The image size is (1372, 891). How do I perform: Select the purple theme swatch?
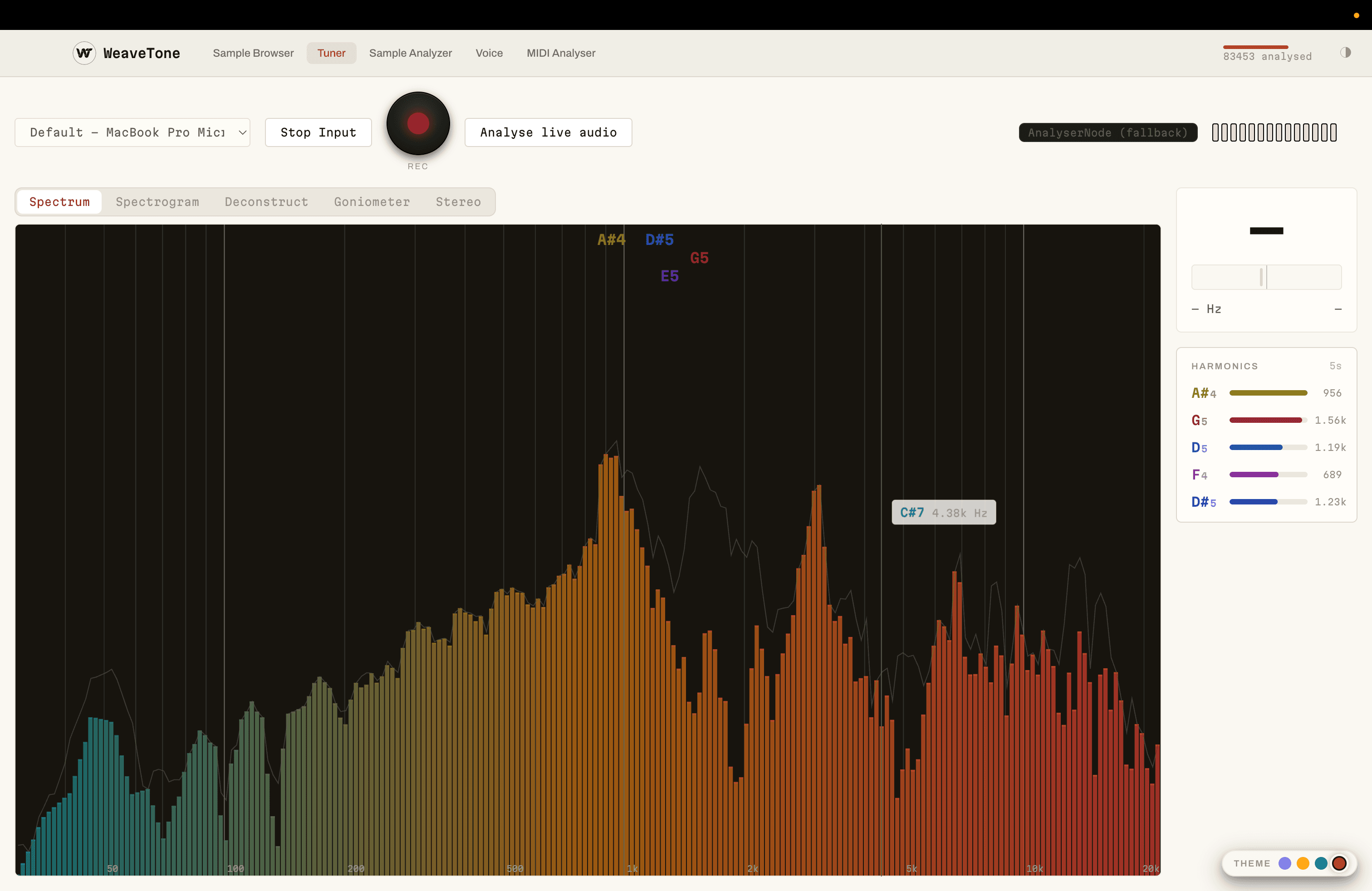pos(1284,863)
